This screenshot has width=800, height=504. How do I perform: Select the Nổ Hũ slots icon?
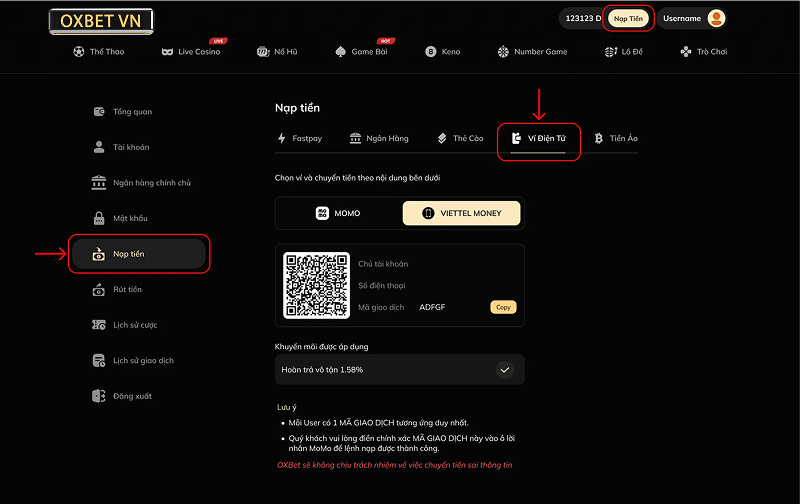[263, 51]
